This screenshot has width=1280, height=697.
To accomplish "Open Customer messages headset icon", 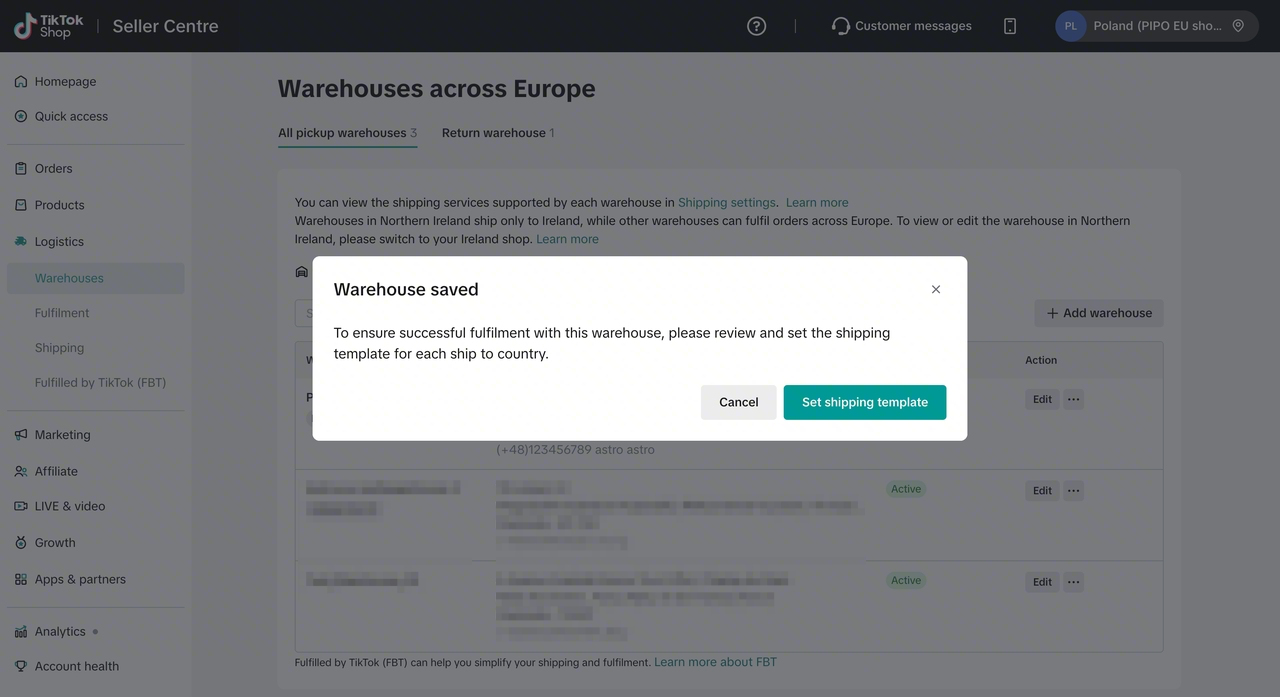I will 841,26.
